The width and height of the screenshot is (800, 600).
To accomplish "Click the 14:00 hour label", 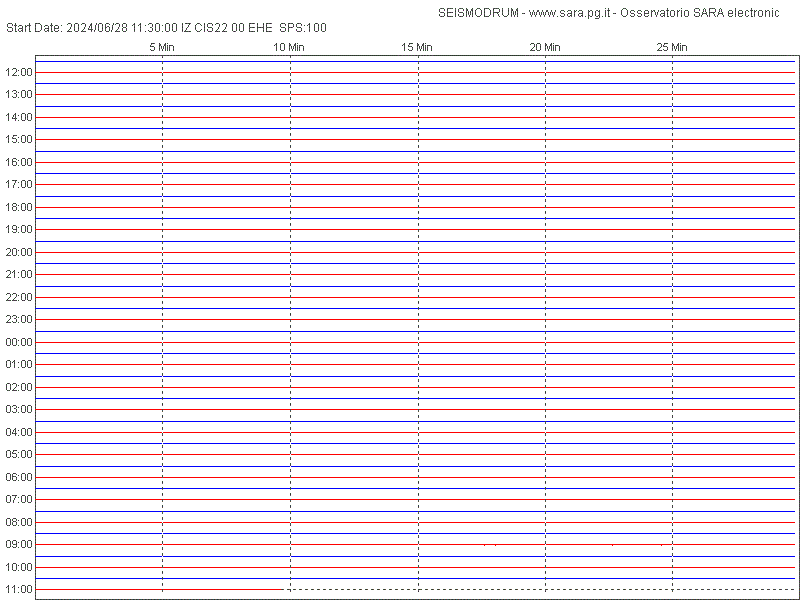I will [18, 117].
